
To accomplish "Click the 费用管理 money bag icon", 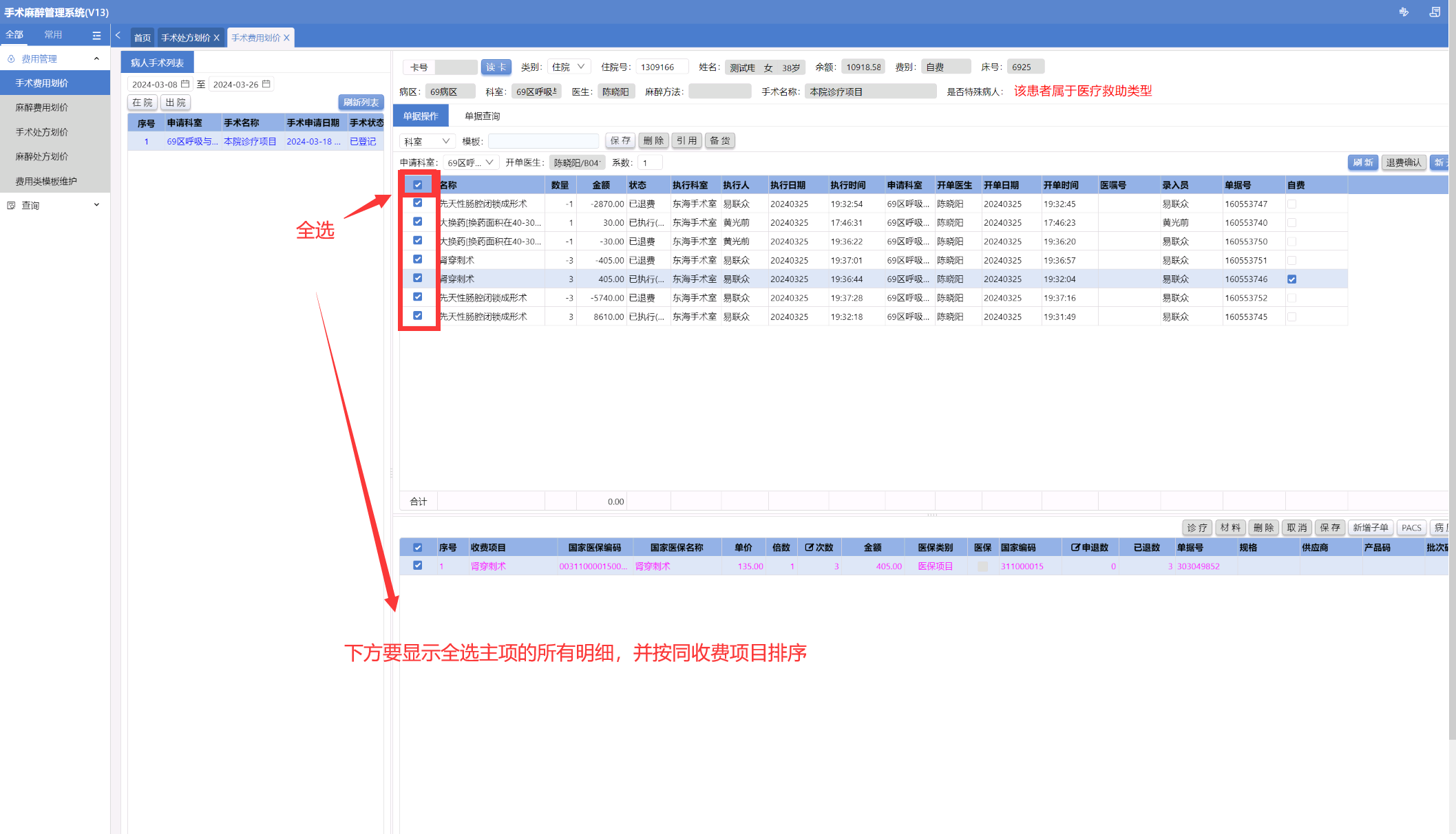I will (11, 59).
